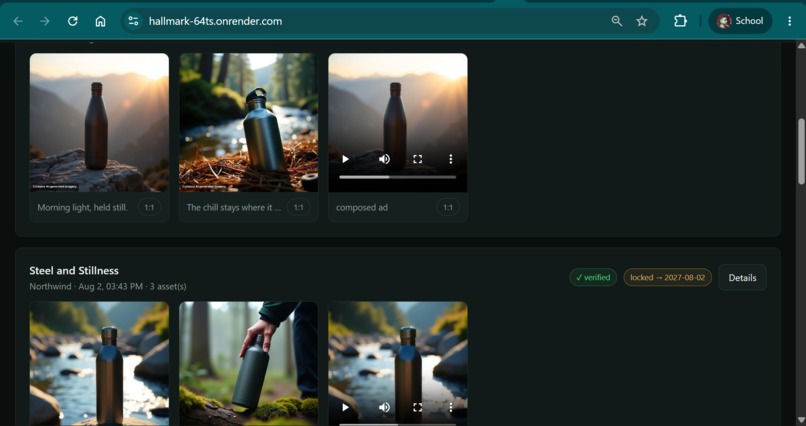This screenshot has height=426, width=806.
Task: Click the 1:1 badge beside composed ad
Action: (448, 208)
